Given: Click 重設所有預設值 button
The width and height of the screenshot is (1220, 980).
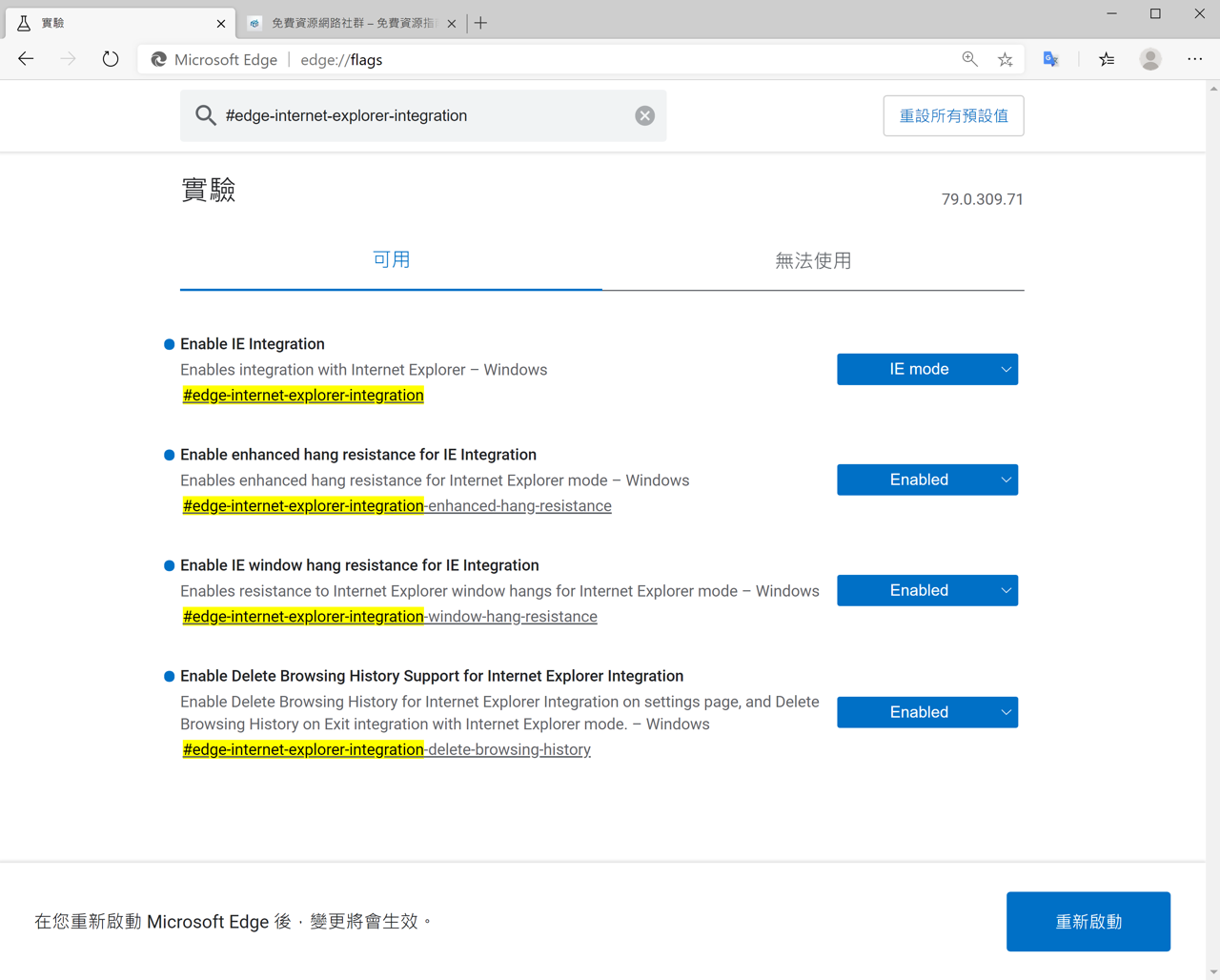Looking at the screenshot, I should [x=953, y=115].
